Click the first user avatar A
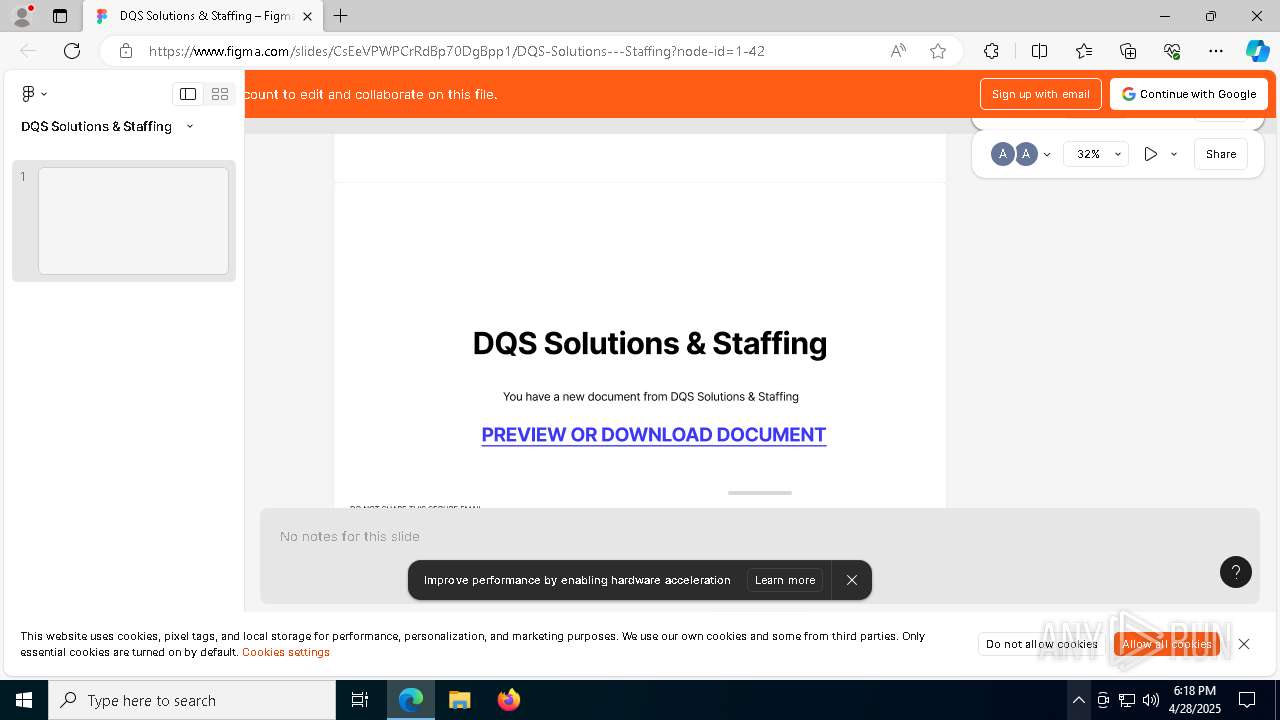Image resolution: width=1280 pixels, height=720 pixels. coord(1002,154)
